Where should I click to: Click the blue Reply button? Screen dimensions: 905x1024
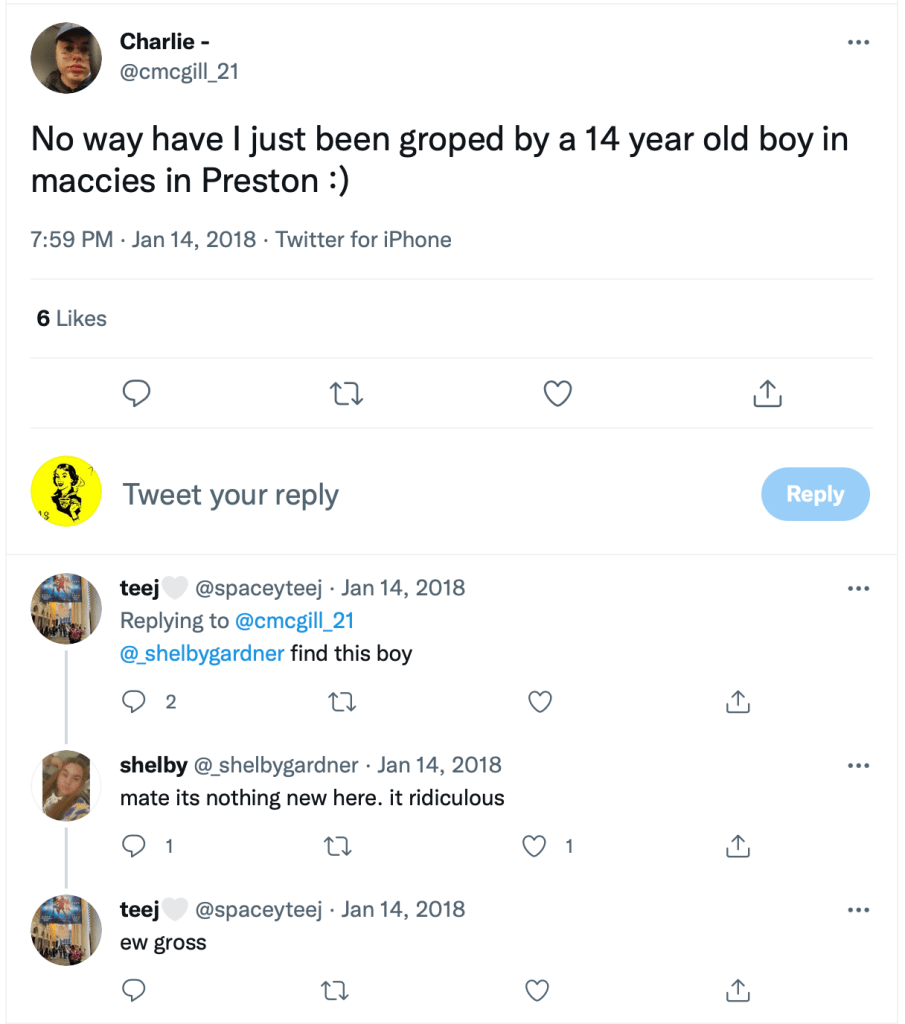815,494
